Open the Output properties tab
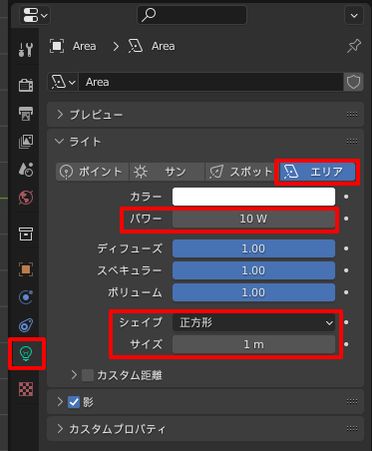Image resolution: width=372 pixels, height=451 pixels. (x=26, y=114)
